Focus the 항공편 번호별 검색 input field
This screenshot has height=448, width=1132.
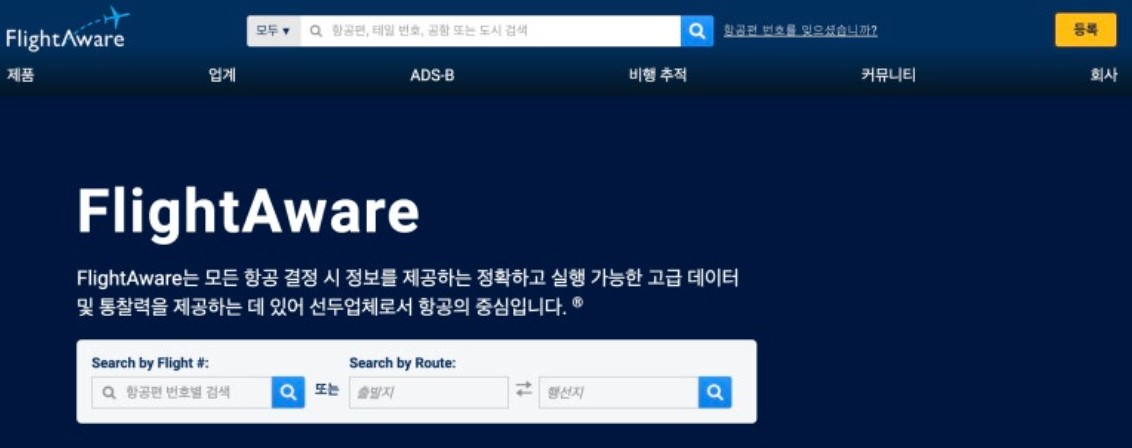click(x=182, y=392)
